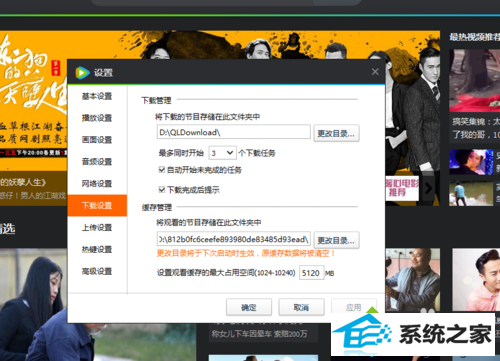Switch to 播放设置 tab
Image resolution: width=500 pixels, height=361 pixels.
[97, 118]
